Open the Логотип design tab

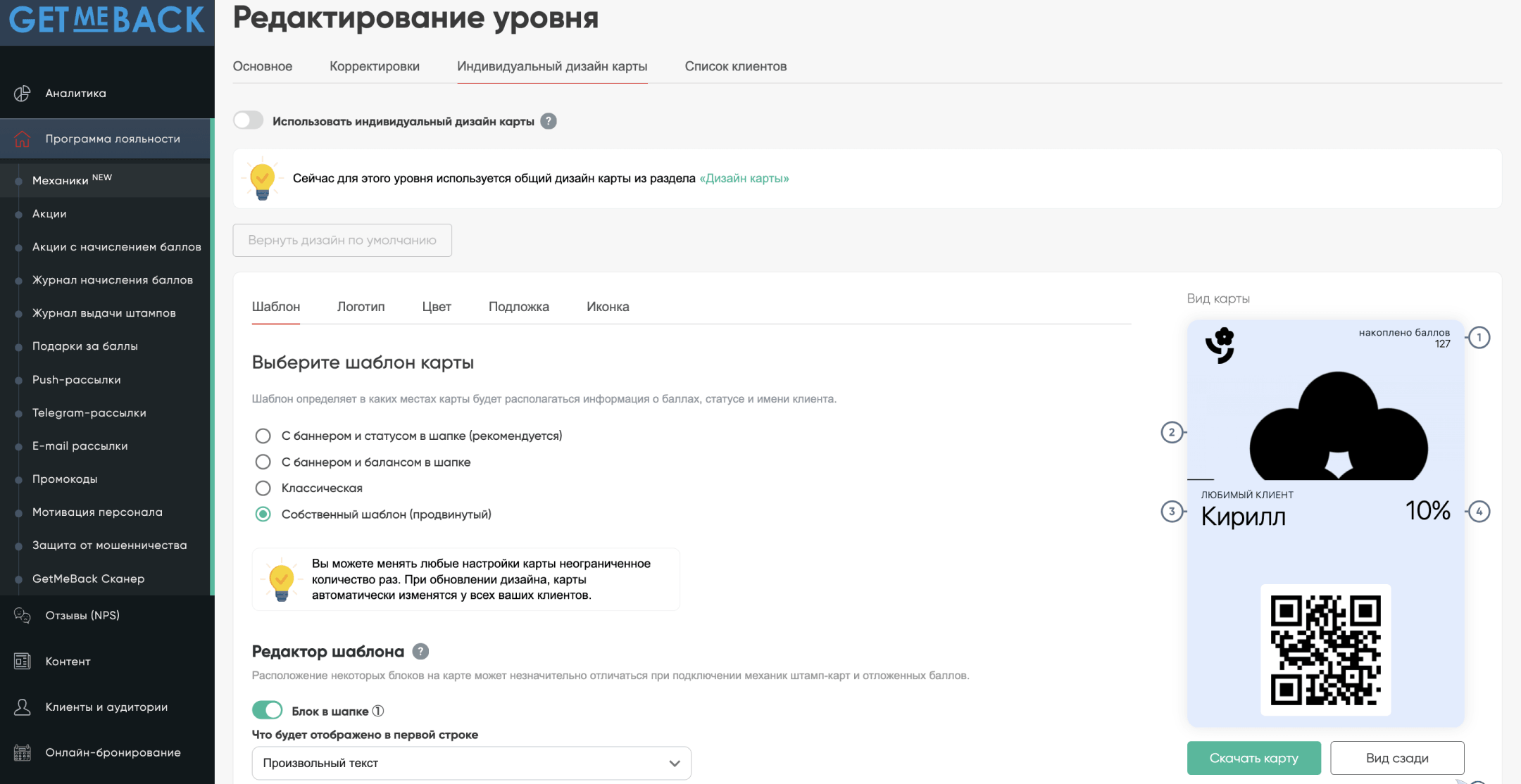[361, 307]
